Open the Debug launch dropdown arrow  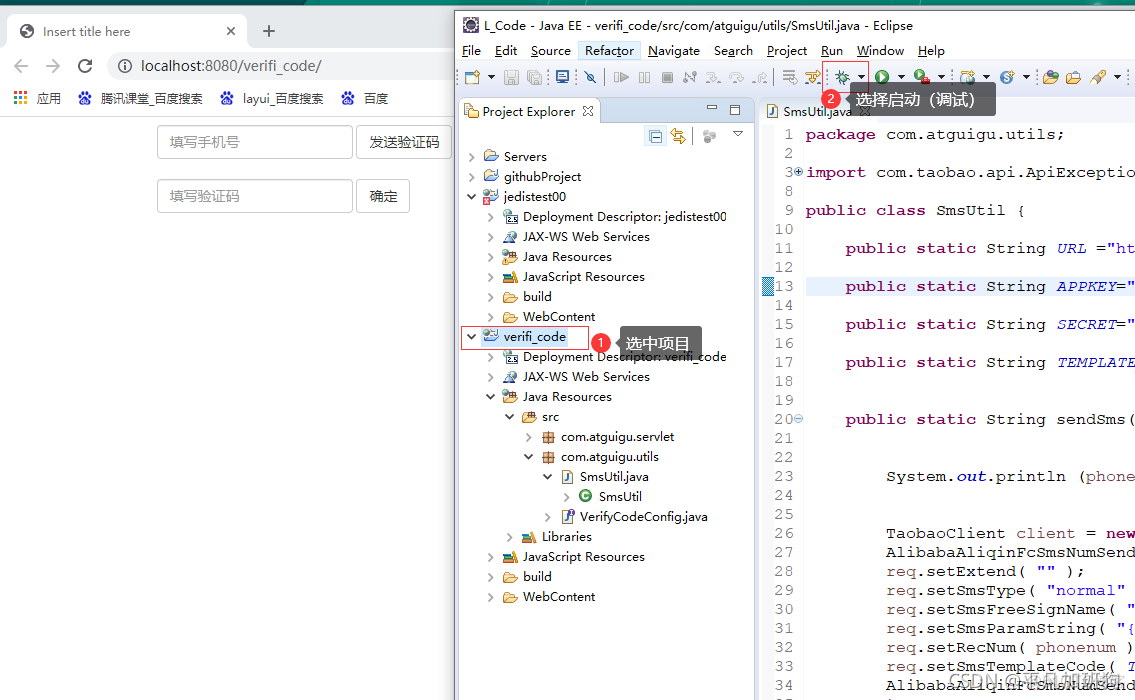(x=861, y=77)
